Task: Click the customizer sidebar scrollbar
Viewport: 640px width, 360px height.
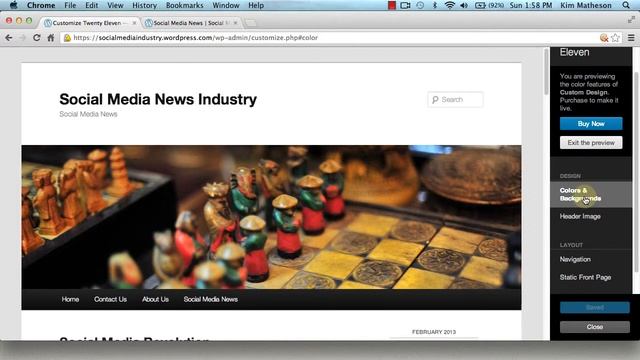Action: pyautogui.click(x=636, y=171)
